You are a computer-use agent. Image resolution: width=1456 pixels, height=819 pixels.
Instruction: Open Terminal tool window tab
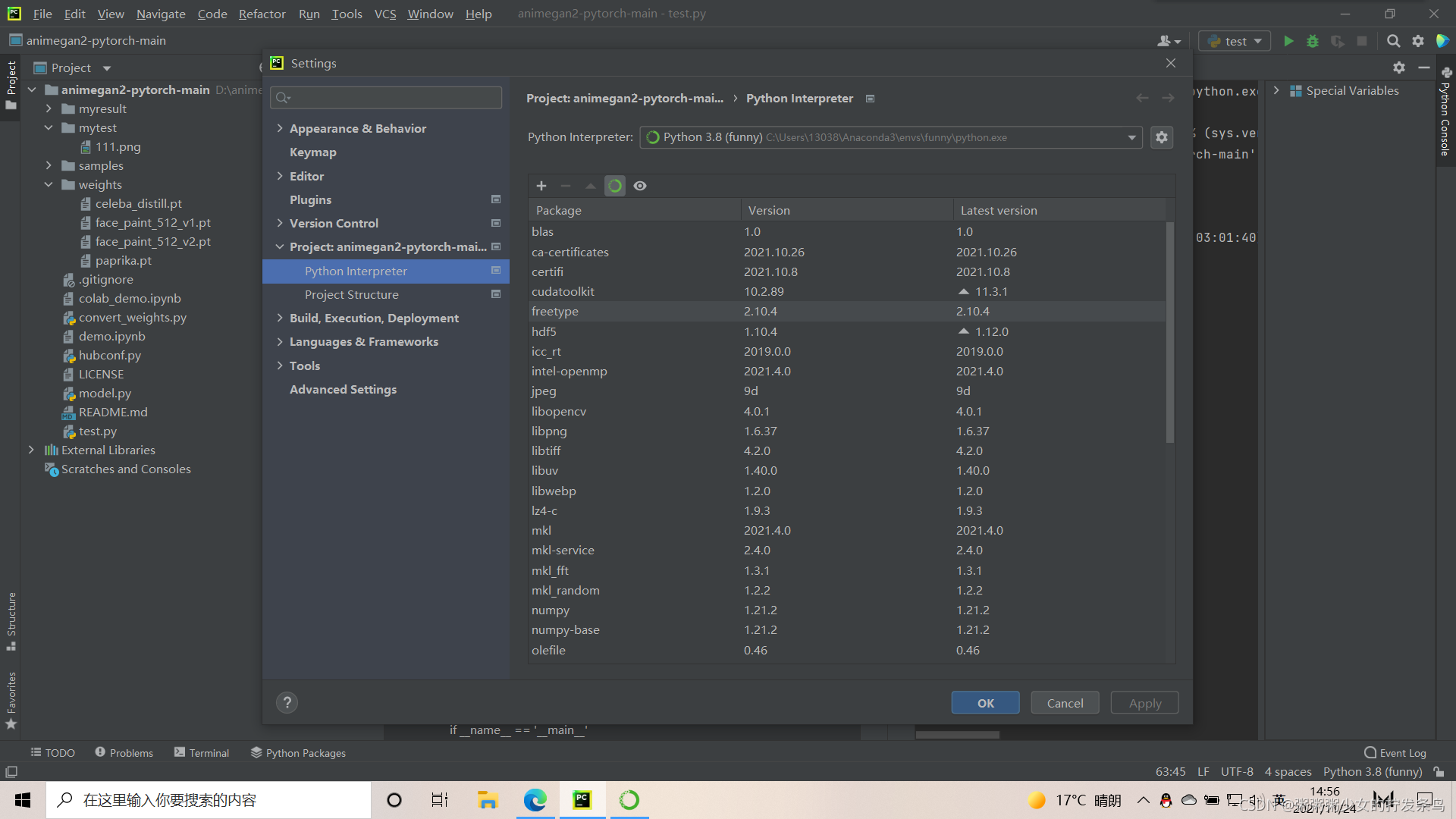tap(202, 752)
